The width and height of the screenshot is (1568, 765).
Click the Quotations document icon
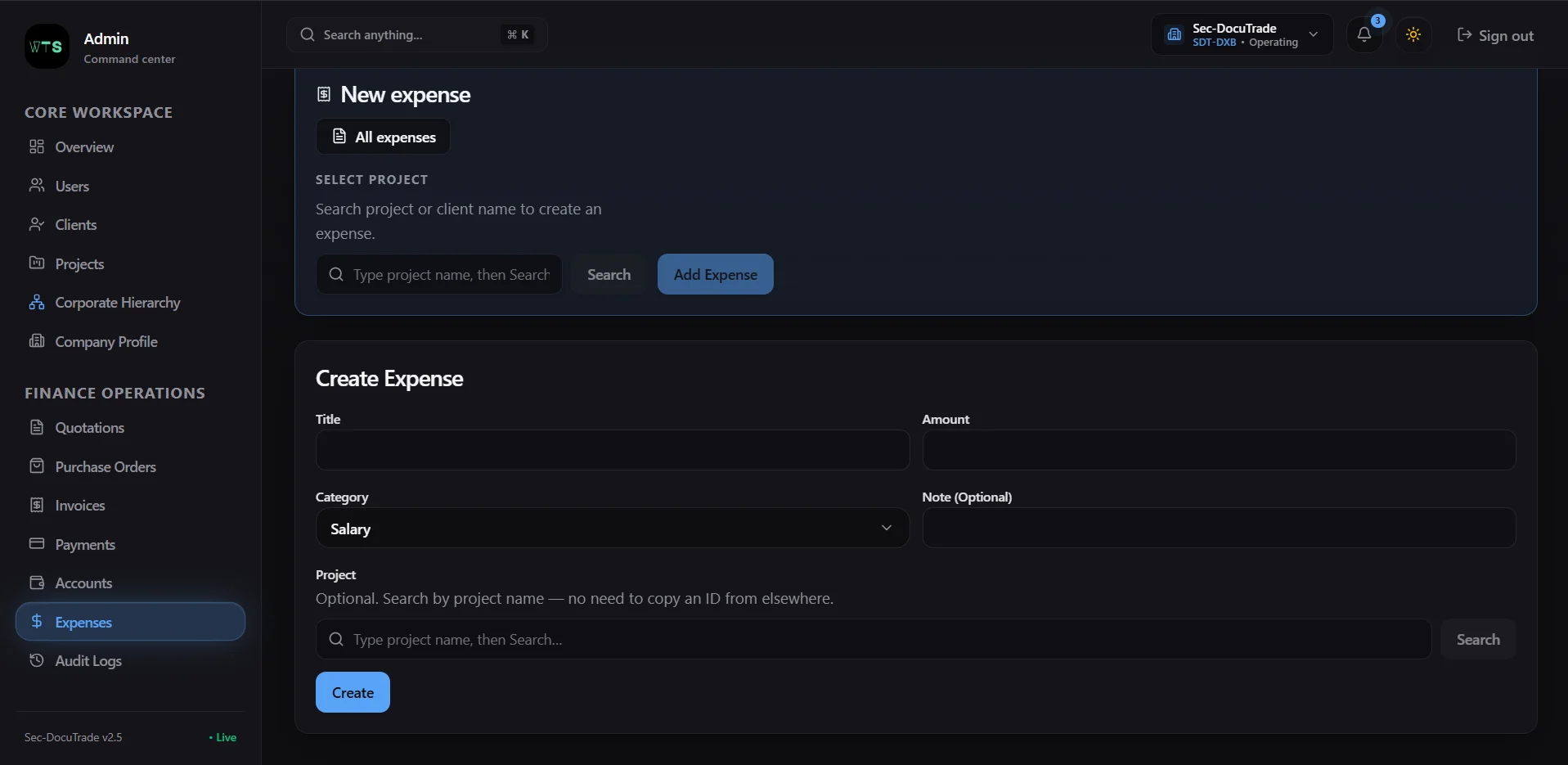point(37,427)
